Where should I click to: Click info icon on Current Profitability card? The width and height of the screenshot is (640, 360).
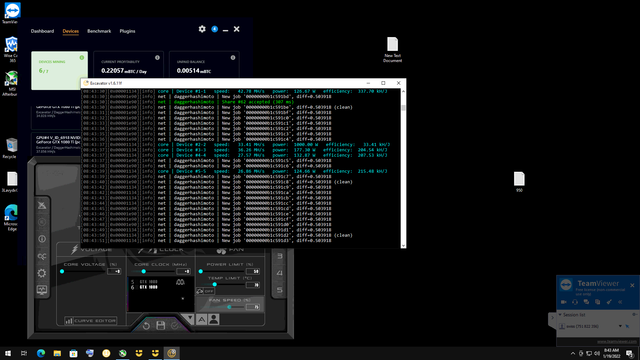point(157,58)
